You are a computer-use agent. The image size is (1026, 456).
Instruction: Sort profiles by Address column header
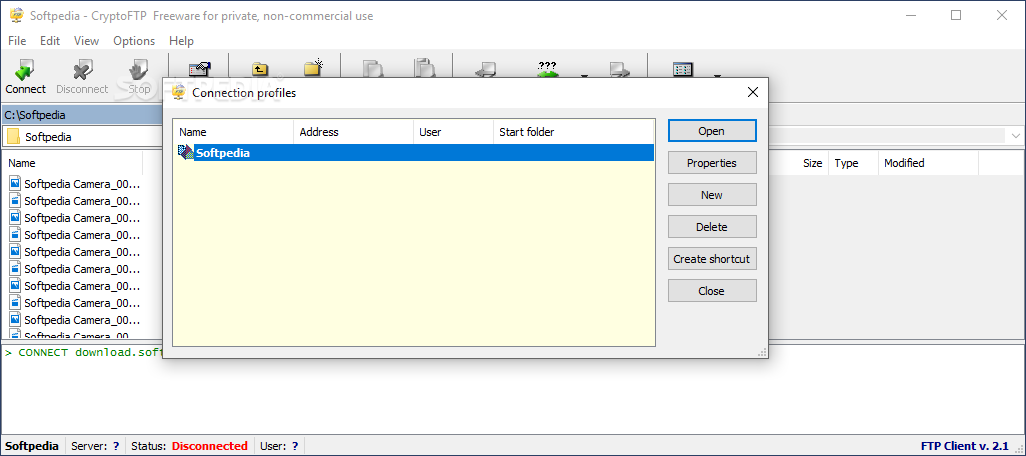353,132
